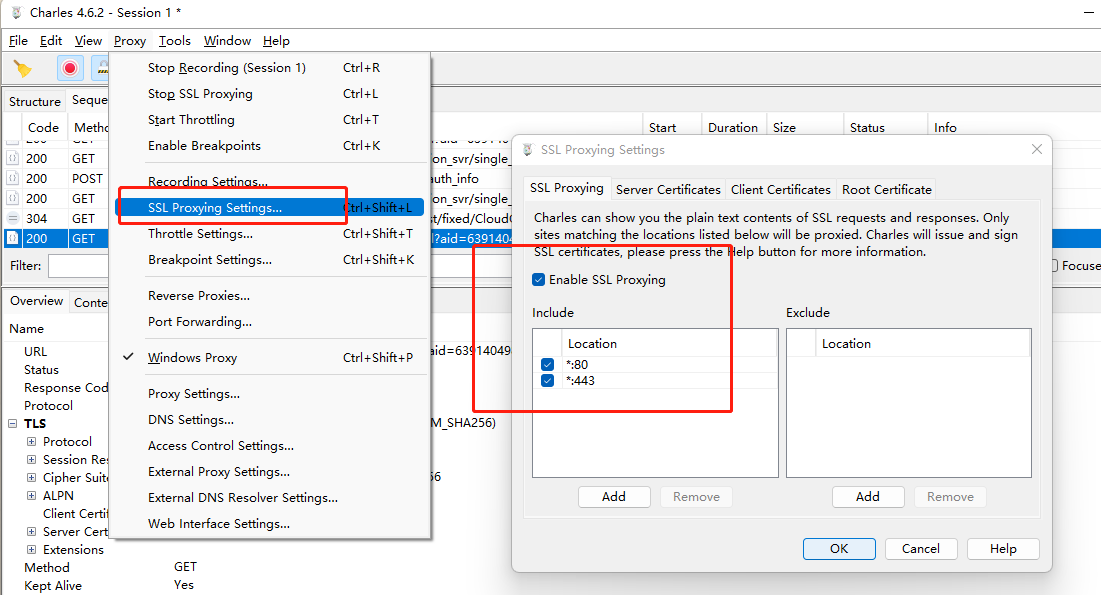Click Cancel in SSL Proxying Settings
The width and height of the screenshot is (1101, 595).
(x=921, y=549)
